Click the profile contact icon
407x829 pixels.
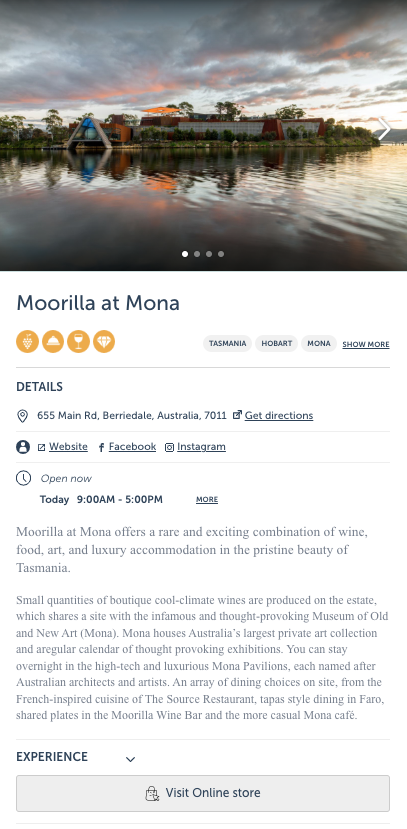click(23, 447)
